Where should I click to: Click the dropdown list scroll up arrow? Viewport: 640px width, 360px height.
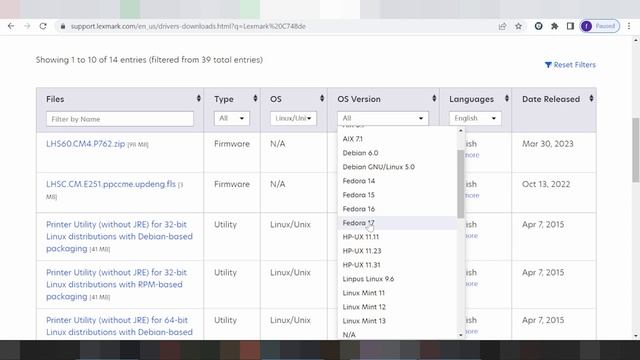[x=461, y=131]
